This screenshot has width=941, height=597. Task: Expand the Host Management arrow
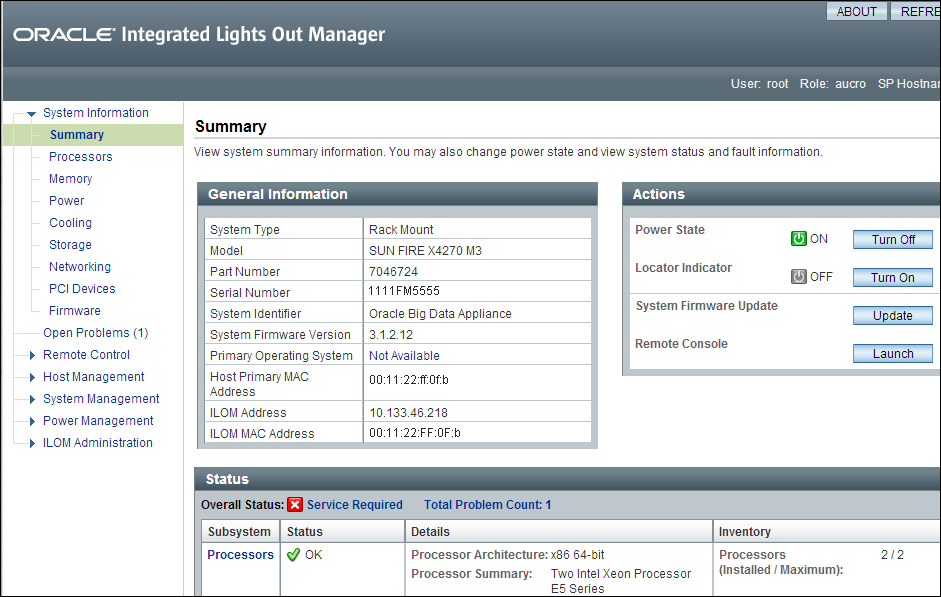click(x=32, y=377)
